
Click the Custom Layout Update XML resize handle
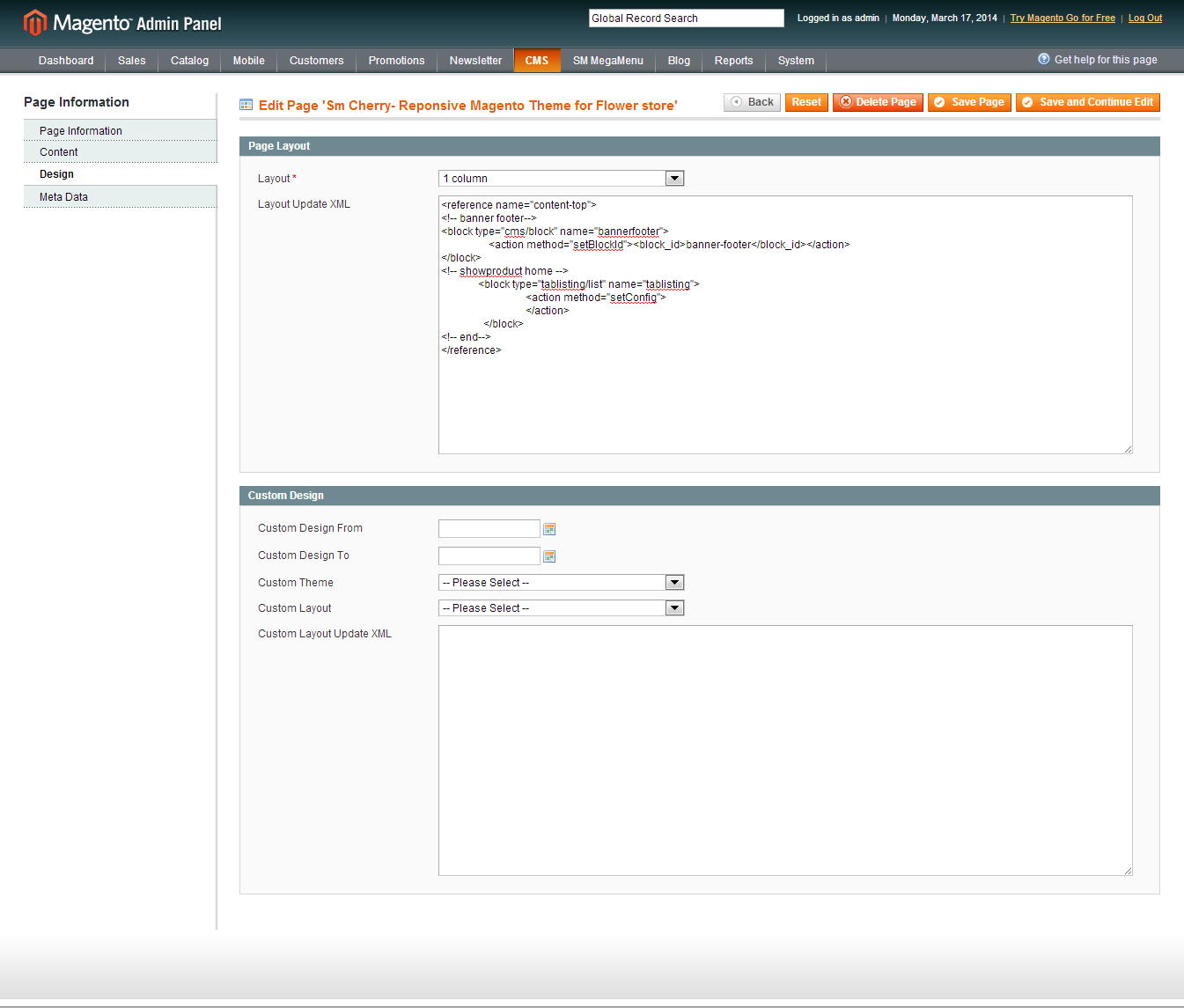click(x=1128, y=871)
